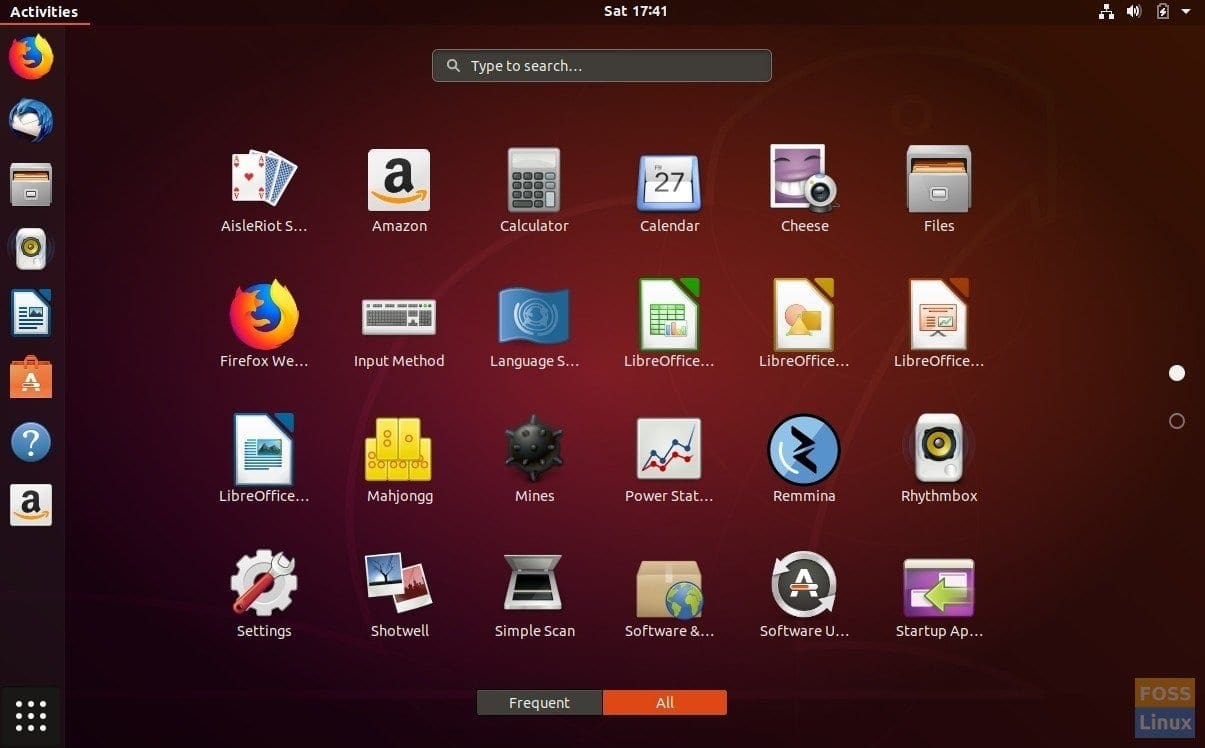Image resolution: width=1205 pixels, height=748 pixels.
Task: Open AisleRiot Solitaire from the app grid
Action: (264, 180)
